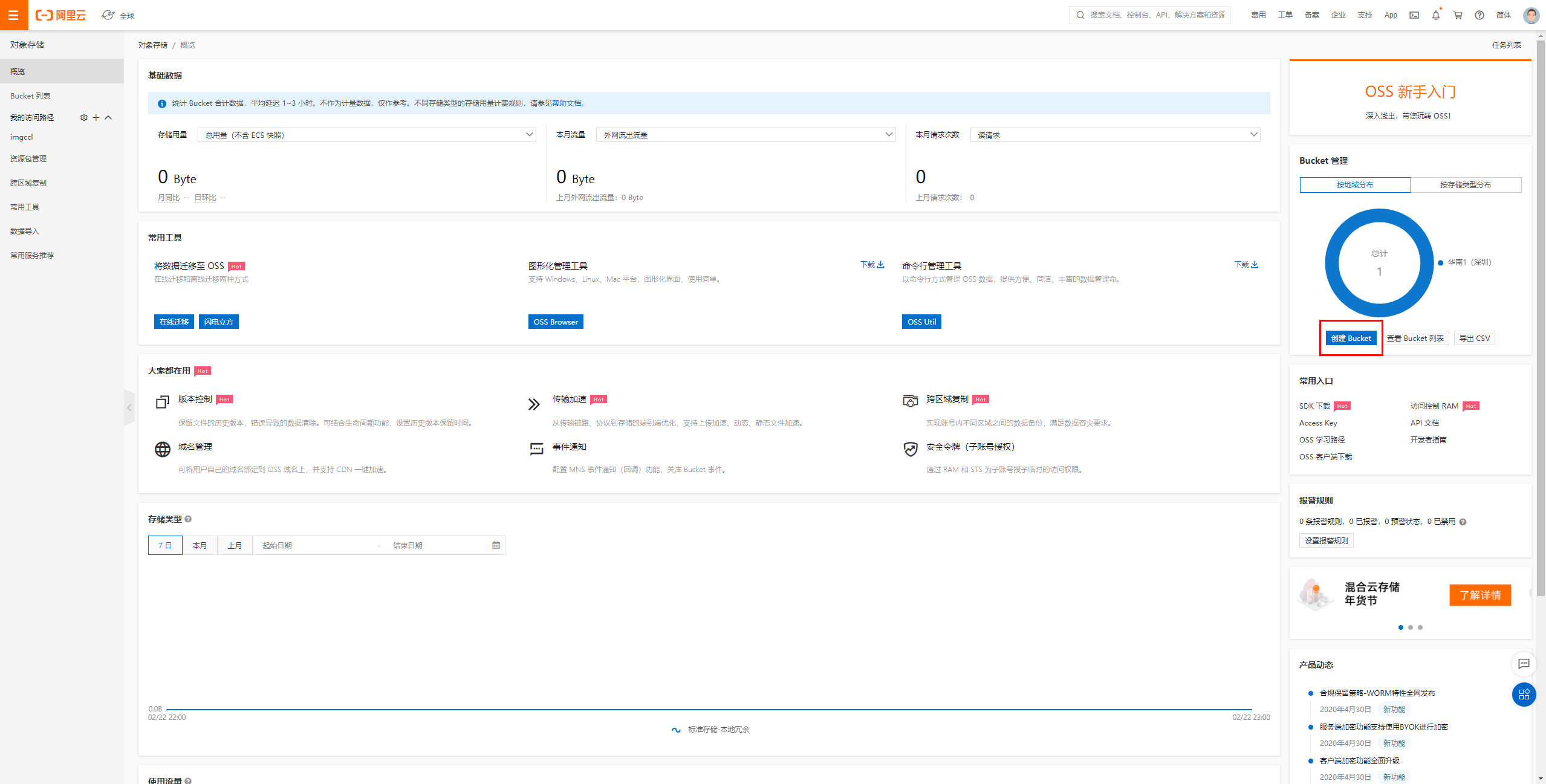Download the 命令行管理工具 via 下载 link
Viewport: 1546px width, 784px height.
coord(1247,265)
